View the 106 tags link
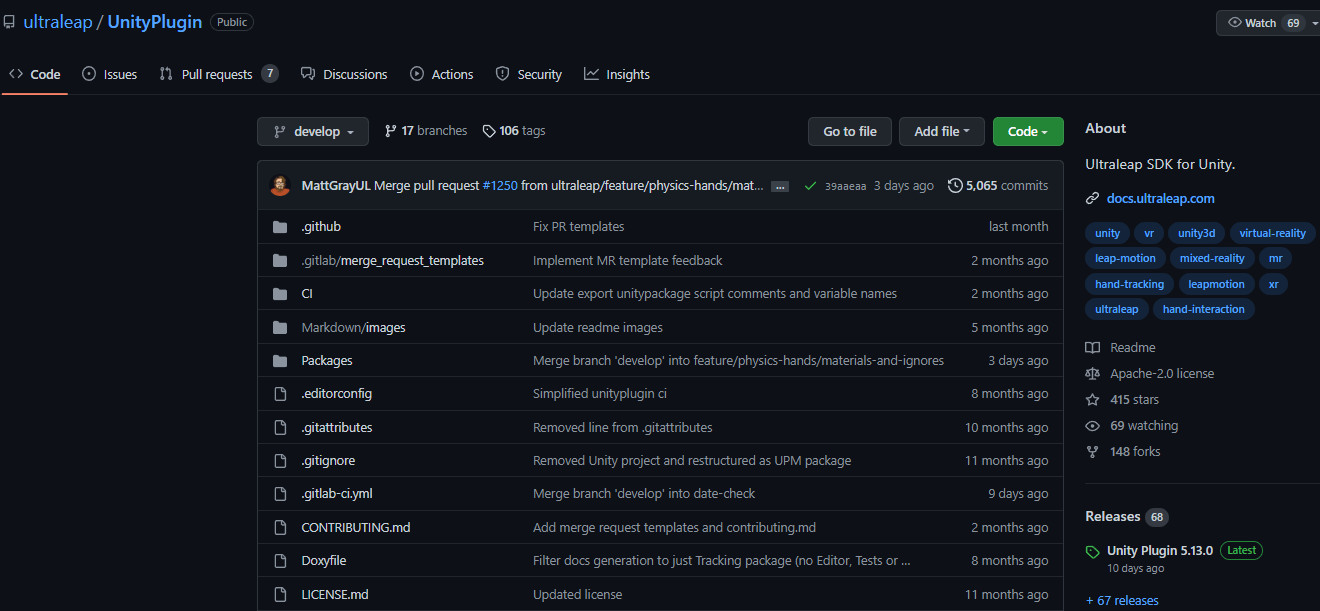 point(514,131)
